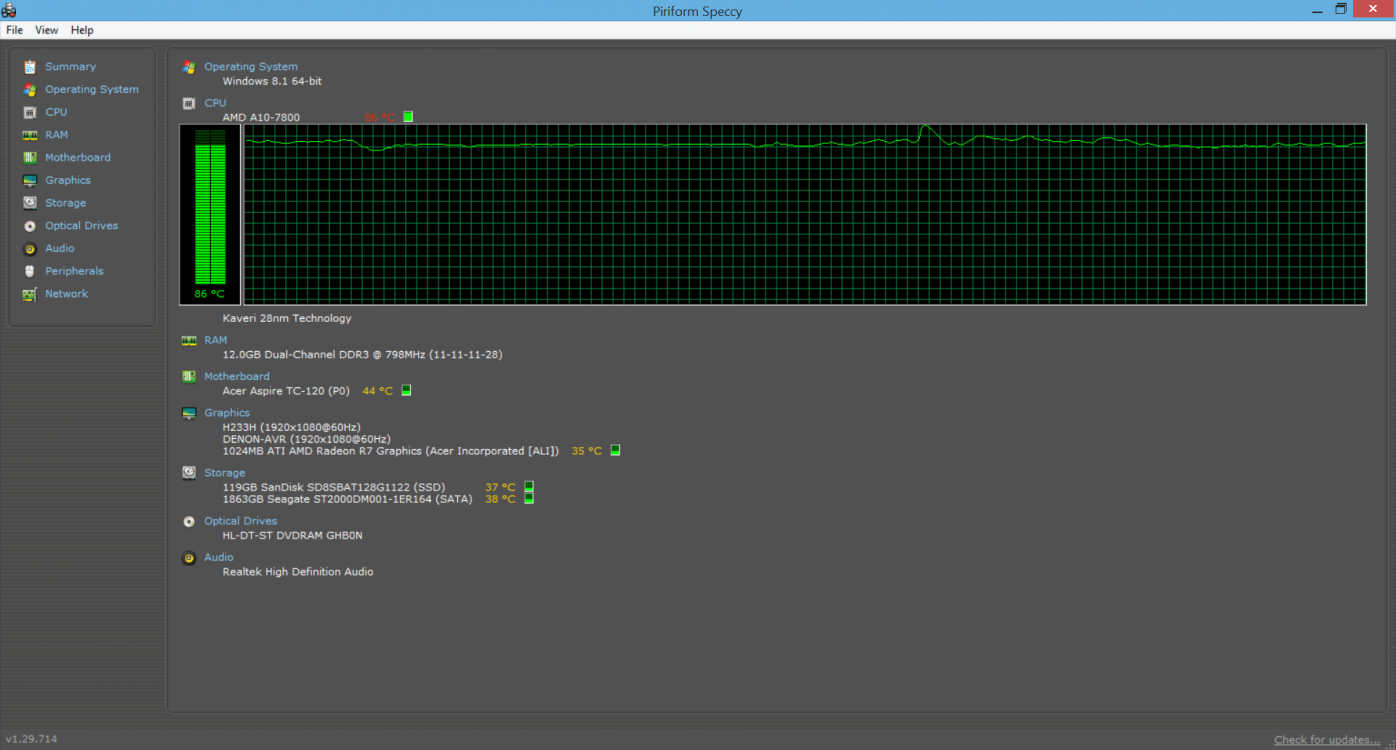Screen dimensions: 1396x750
Task: Open the Operating System heading link in summary
Action: (251, 67)
